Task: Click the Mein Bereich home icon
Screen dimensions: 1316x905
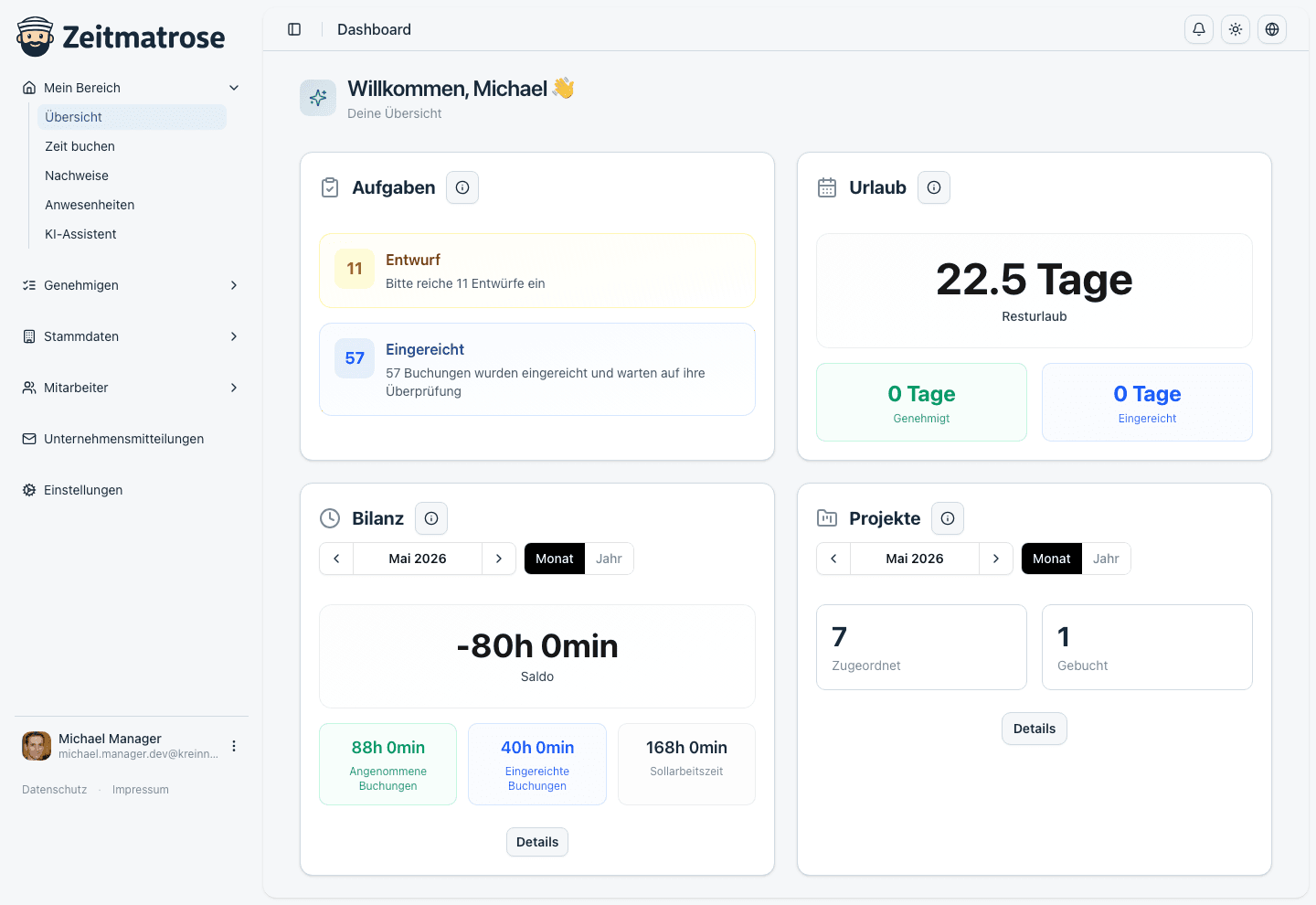Action: click(29, 88)
